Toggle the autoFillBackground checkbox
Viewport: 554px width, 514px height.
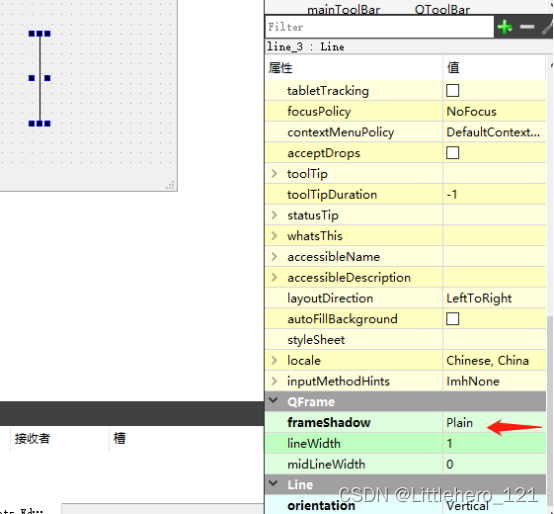[x=453, y=319]
